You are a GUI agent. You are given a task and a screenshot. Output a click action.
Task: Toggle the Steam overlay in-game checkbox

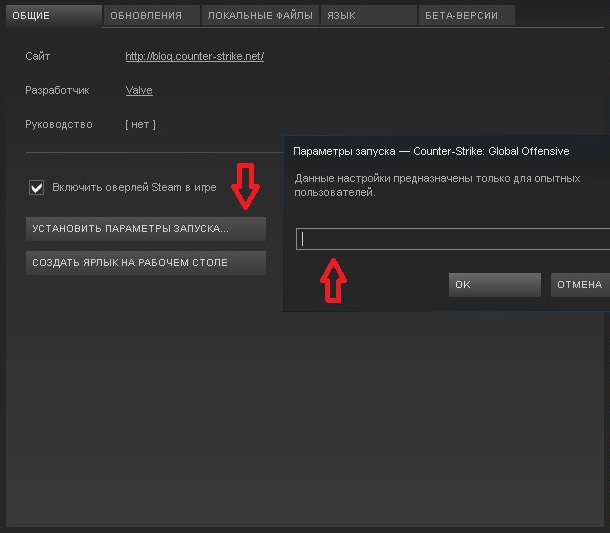point(37,188)
